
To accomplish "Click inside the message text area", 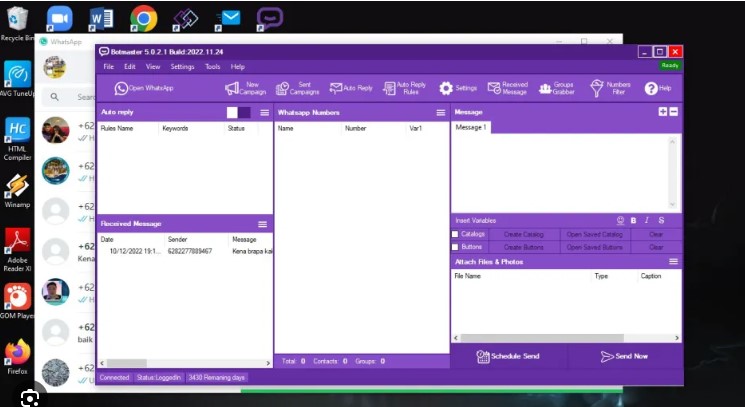I will pos(560,173).
